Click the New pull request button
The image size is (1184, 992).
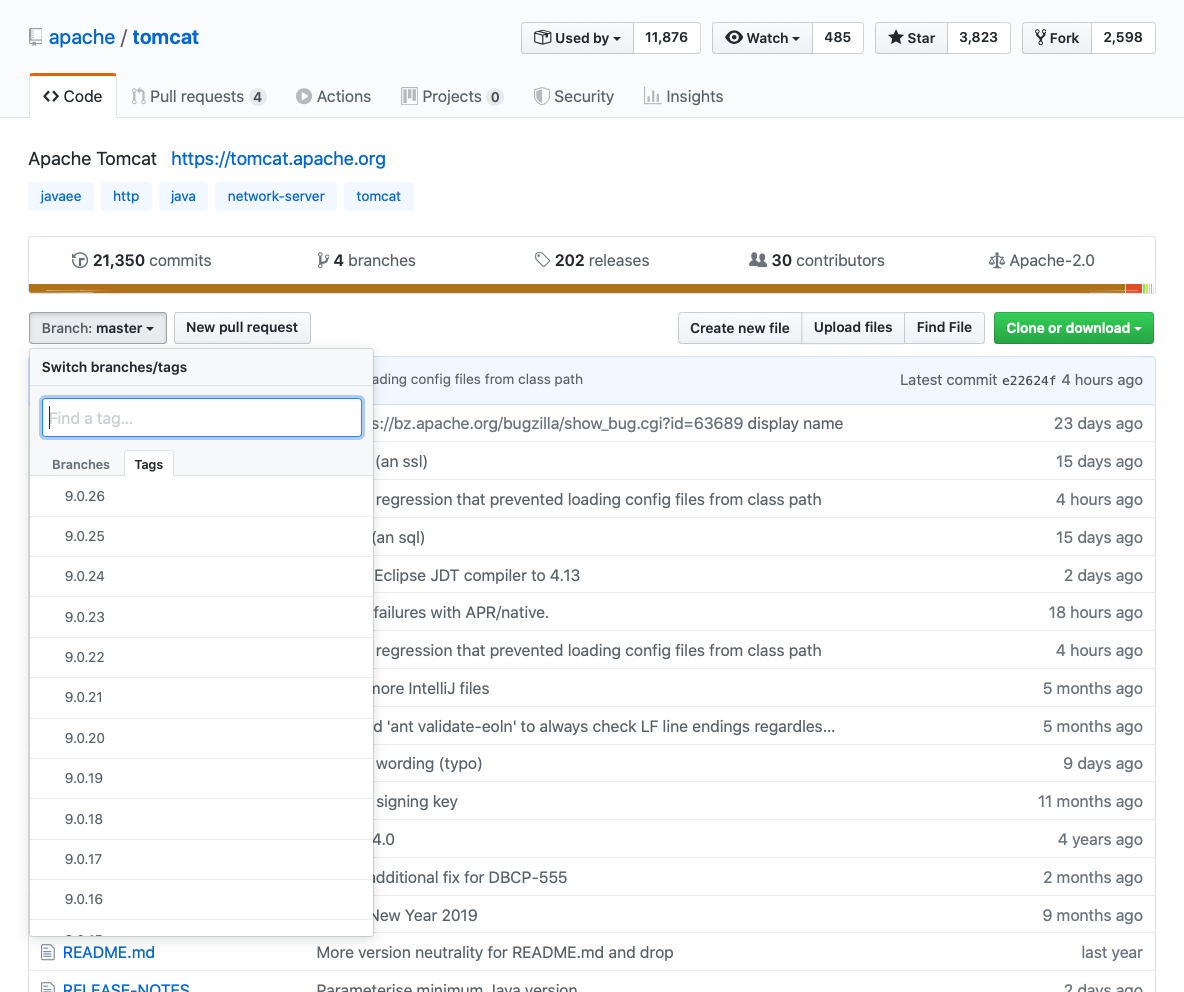(242, 327)
